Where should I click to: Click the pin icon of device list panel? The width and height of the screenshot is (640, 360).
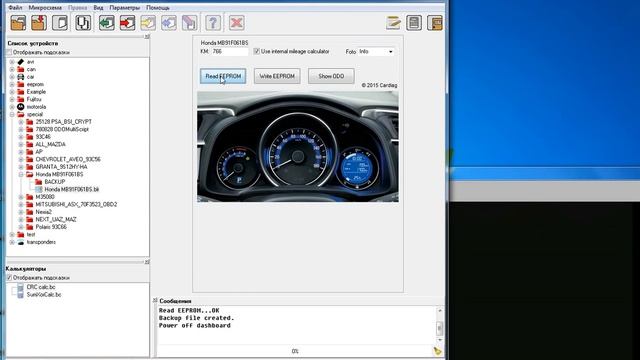coord(147,37)
